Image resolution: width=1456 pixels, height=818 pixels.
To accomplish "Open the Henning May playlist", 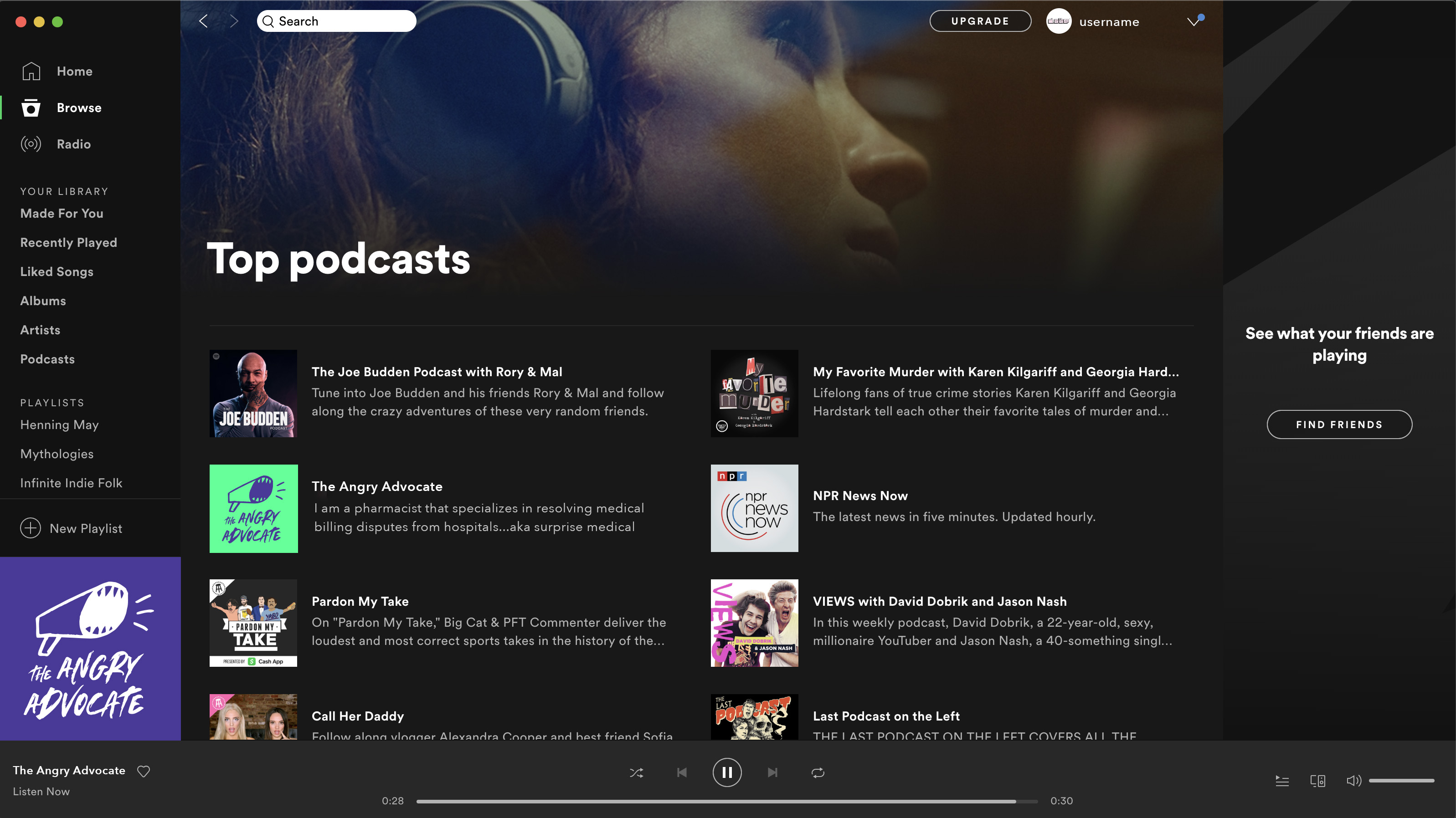I will pos(59,425).
